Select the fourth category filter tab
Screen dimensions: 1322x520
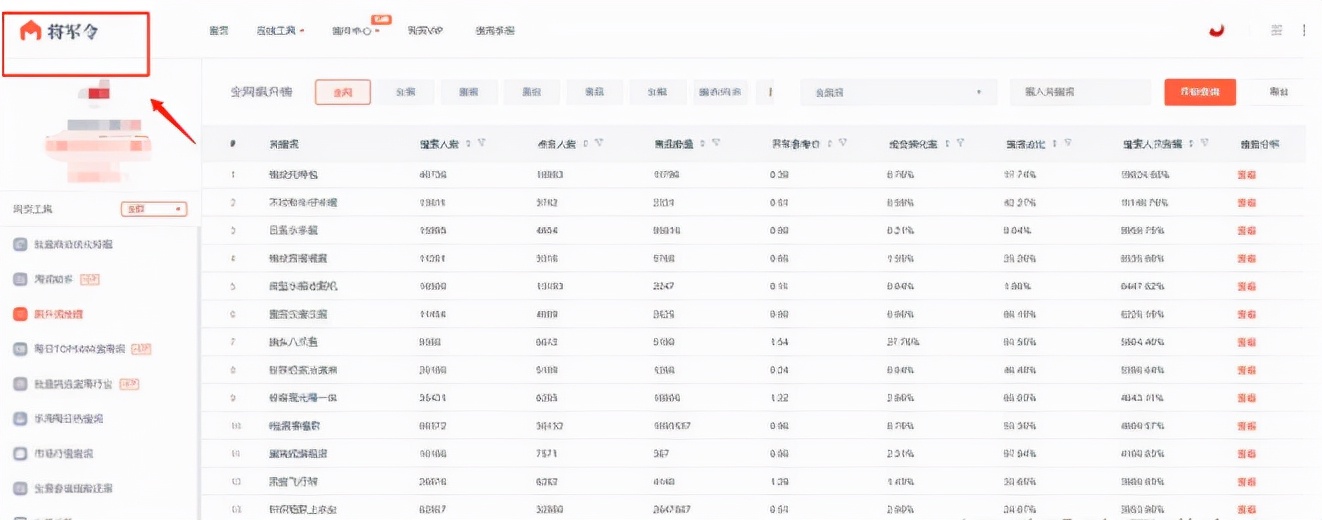531,92
